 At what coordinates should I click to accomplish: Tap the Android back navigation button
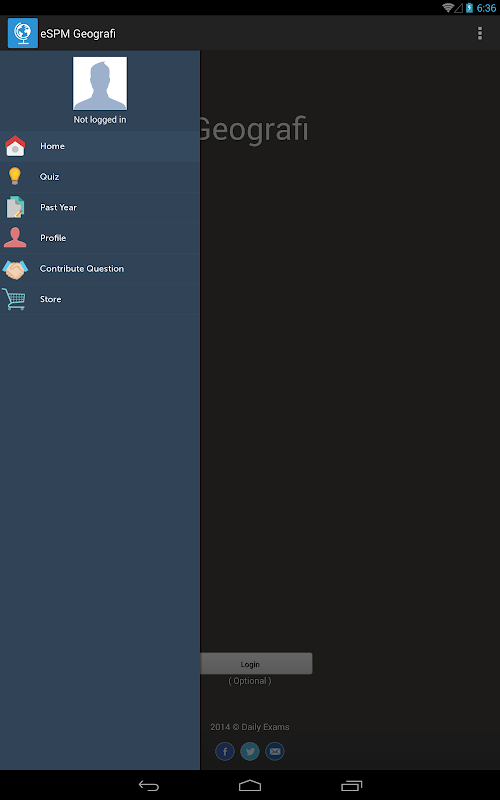pos(149,786)
